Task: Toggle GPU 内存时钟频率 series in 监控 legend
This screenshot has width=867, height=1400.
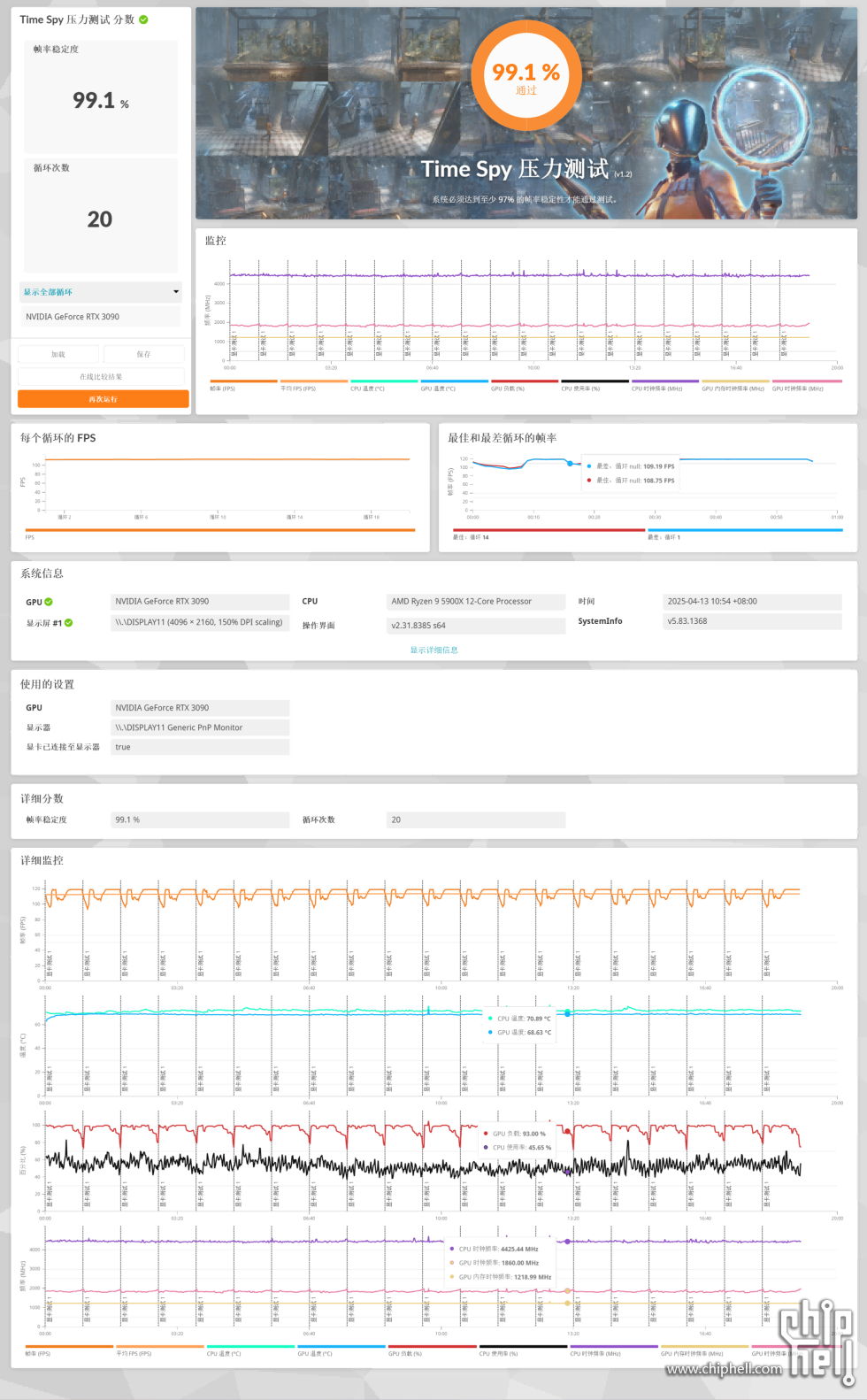Action: point(735,386)
